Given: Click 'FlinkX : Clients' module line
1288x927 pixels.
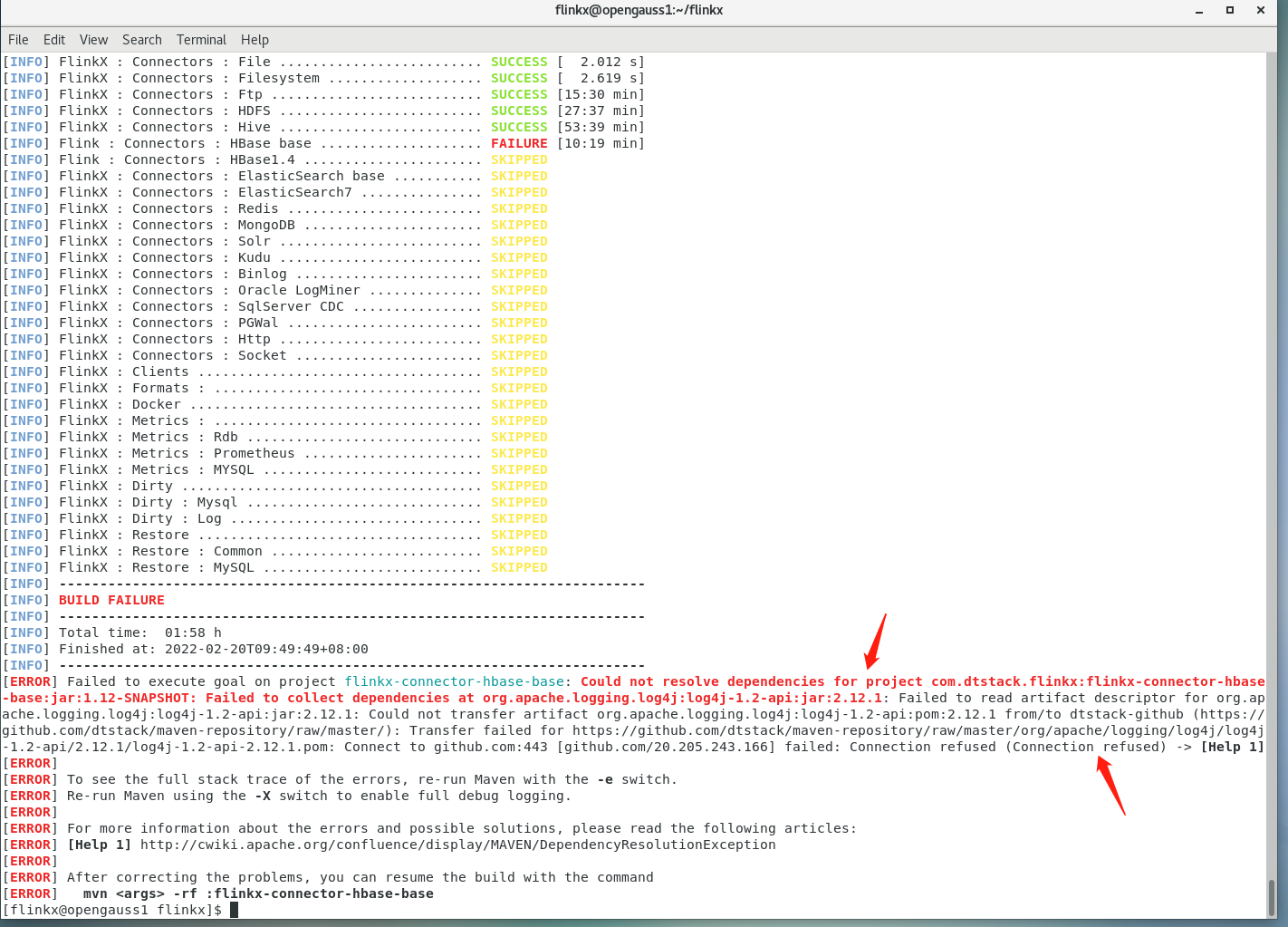Looking at the screenshot, I should tap(124, 372).
